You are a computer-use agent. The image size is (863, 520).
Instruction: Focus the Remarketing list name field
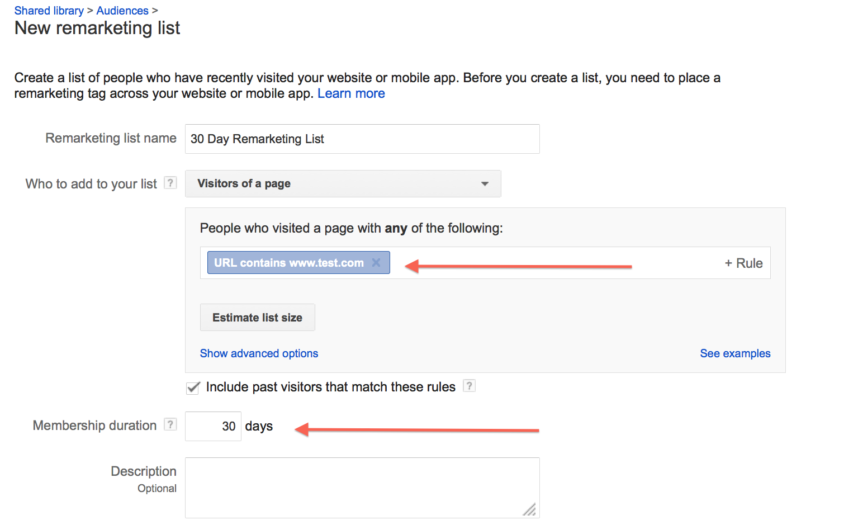pyautogui.click(x=362, y=139)
